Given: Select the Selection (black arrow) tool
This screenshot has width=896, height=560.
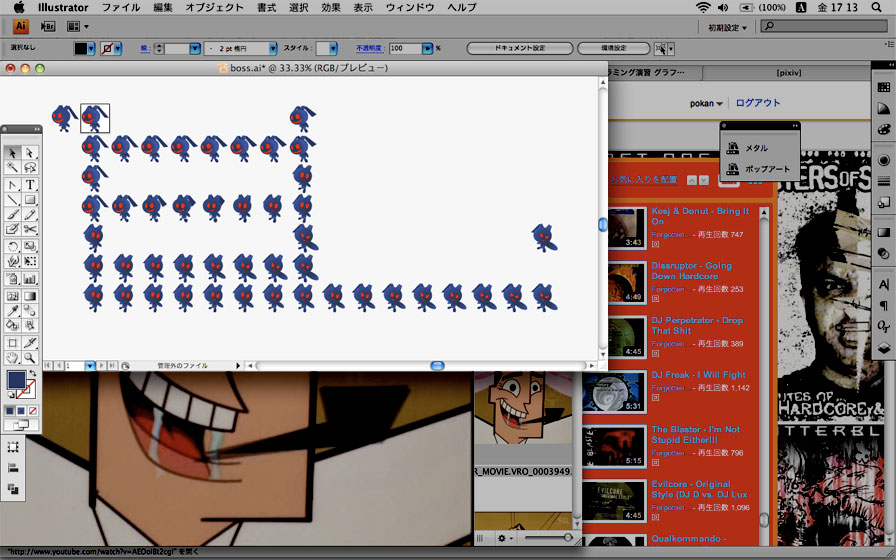Looking at the screenshot, I should tap(13, 153).
